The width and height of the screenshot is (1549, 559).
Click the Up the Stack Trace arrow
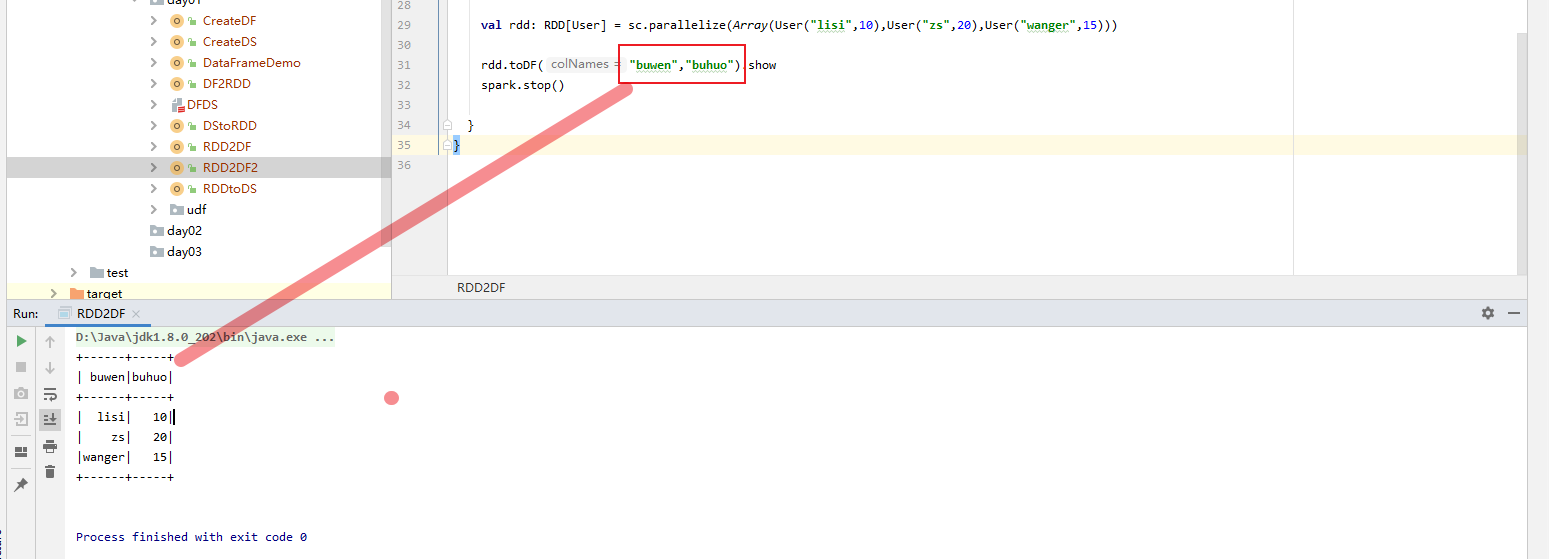[50, 342]
